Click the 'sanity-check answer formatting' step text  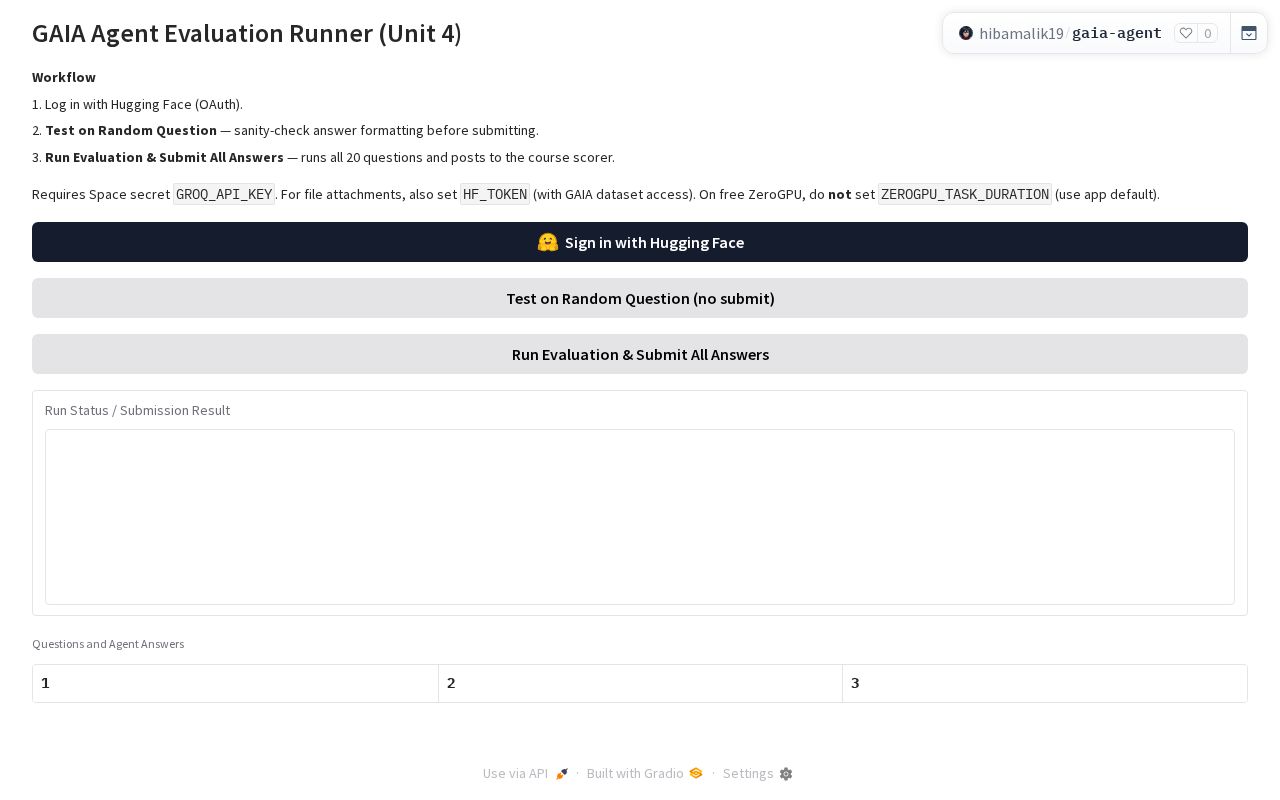tap(386, 130)
